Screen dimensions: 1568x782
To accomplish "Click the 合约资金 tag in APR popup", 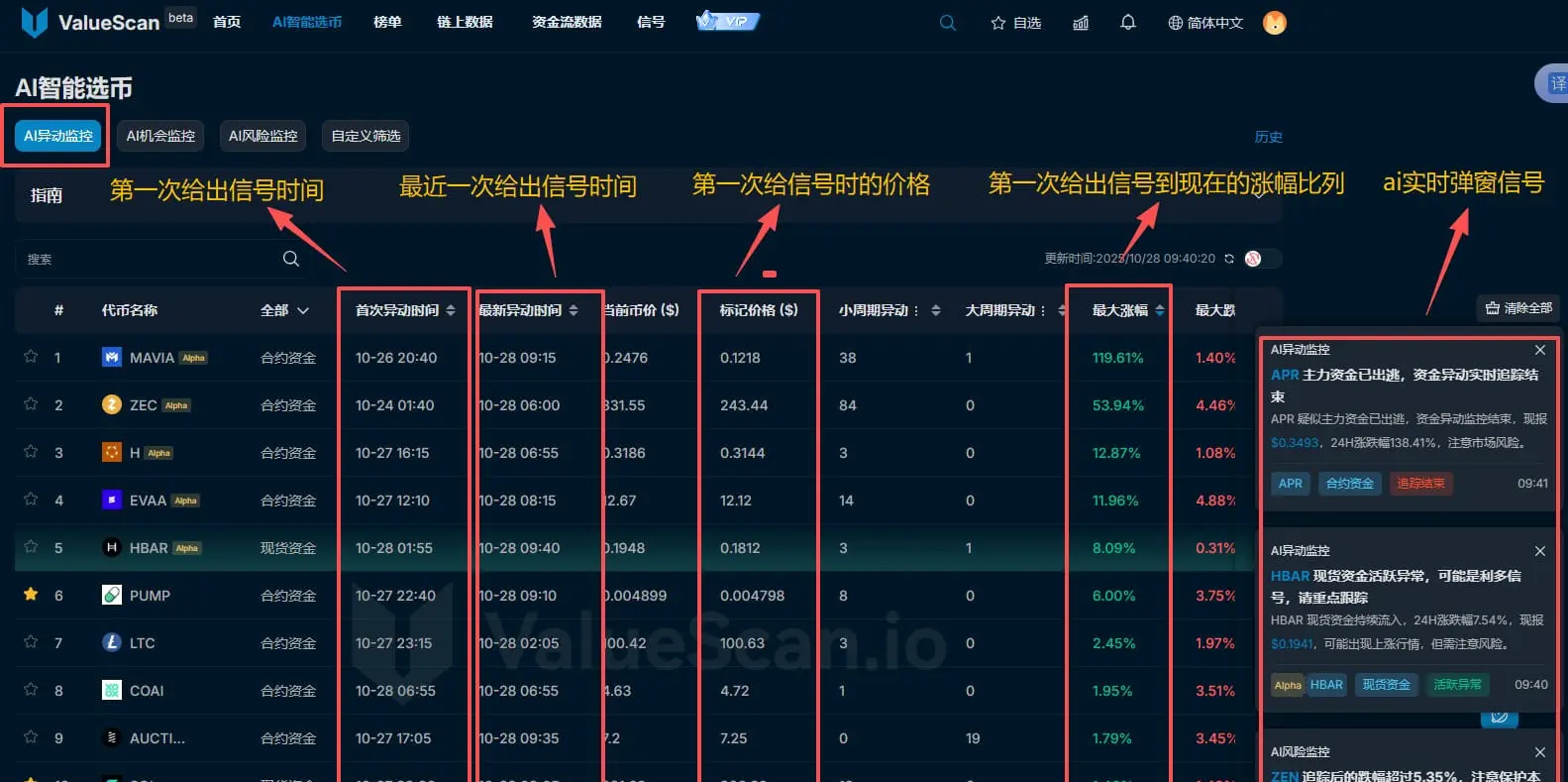I will [1349, 484].
